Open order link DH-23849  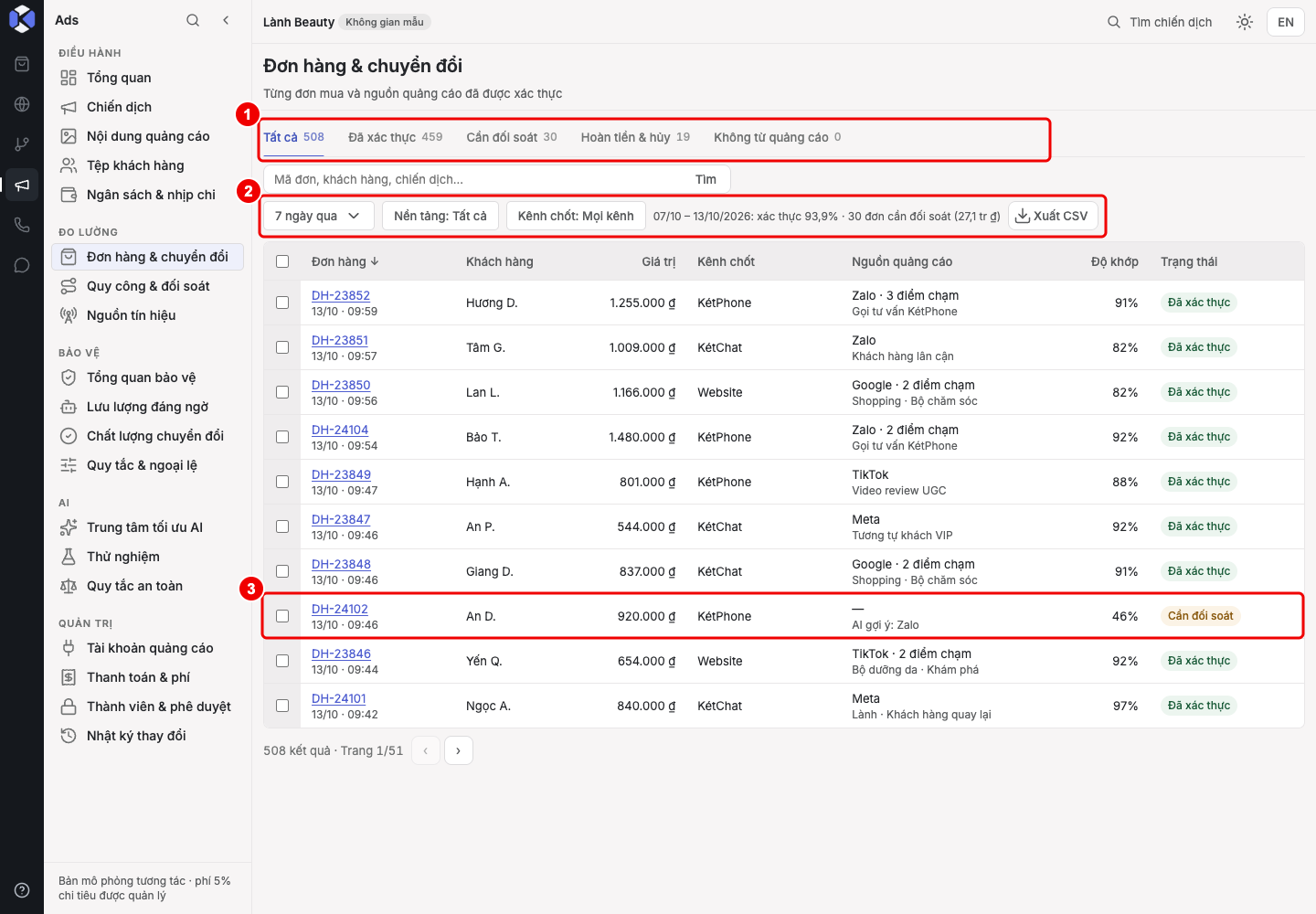point(341,474)
